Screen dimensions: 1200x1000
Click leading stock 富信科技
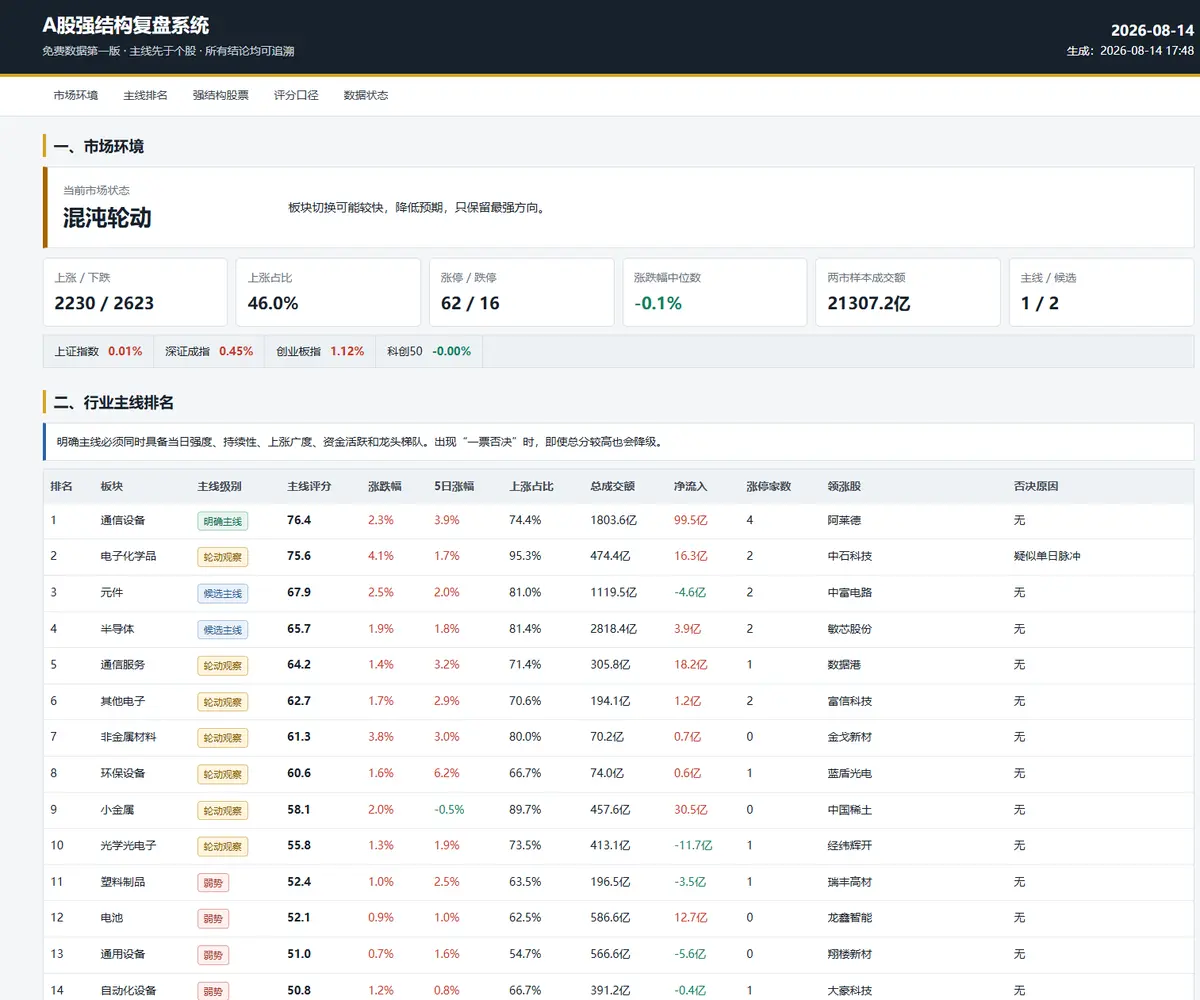(x=850, y=701)
